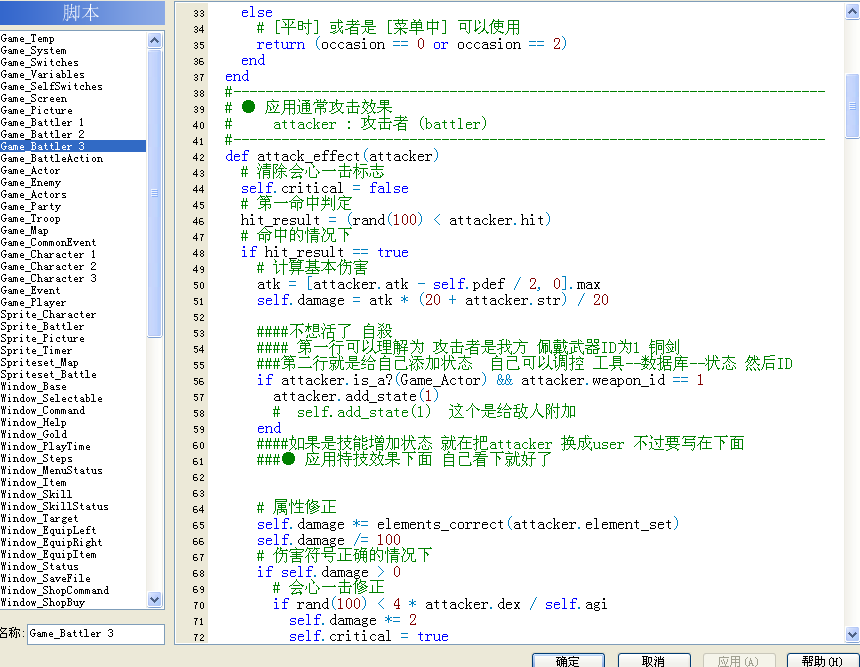The width and height of the screenshot is (860, 667).
Task: Click the script list scroll-up arrow
Action: click(x=155, y=40)
